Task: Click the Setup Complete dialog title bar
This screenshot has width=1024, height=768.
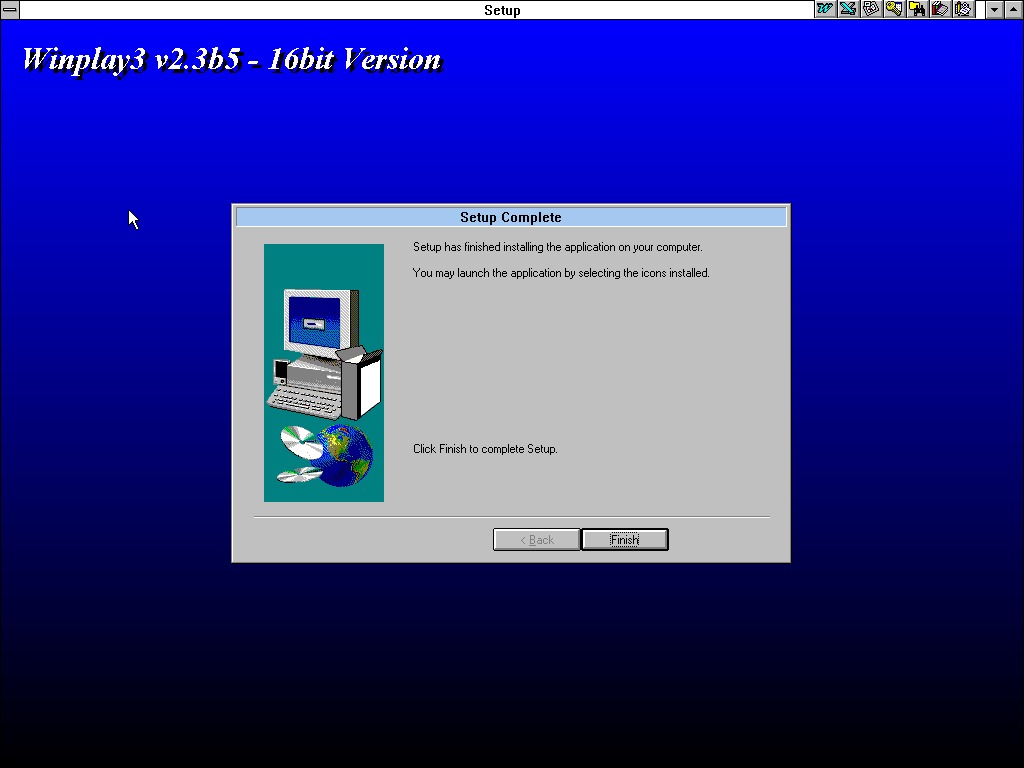Action: click(511, 217)
